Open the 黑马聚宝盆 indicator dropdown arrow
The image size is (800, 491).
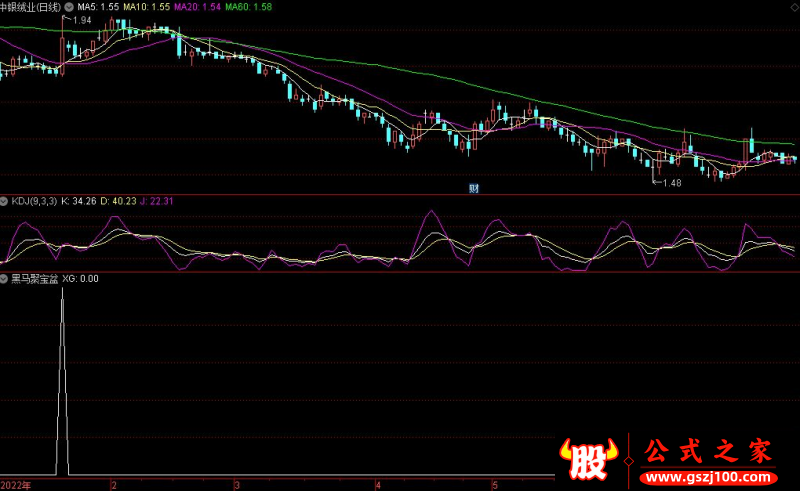[x=5, y=279]
